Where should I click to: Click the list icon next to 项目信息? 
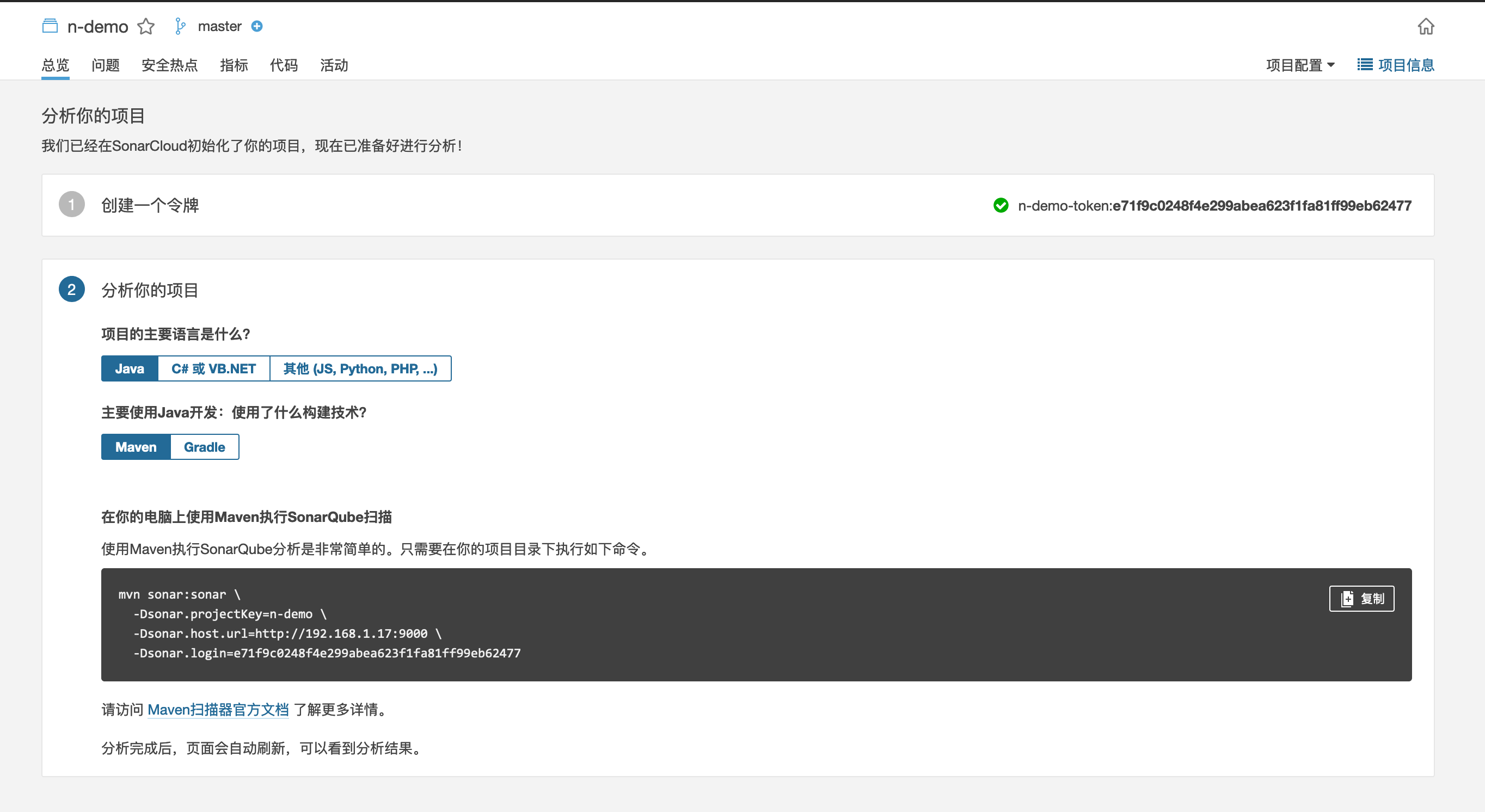[1365, 65]
